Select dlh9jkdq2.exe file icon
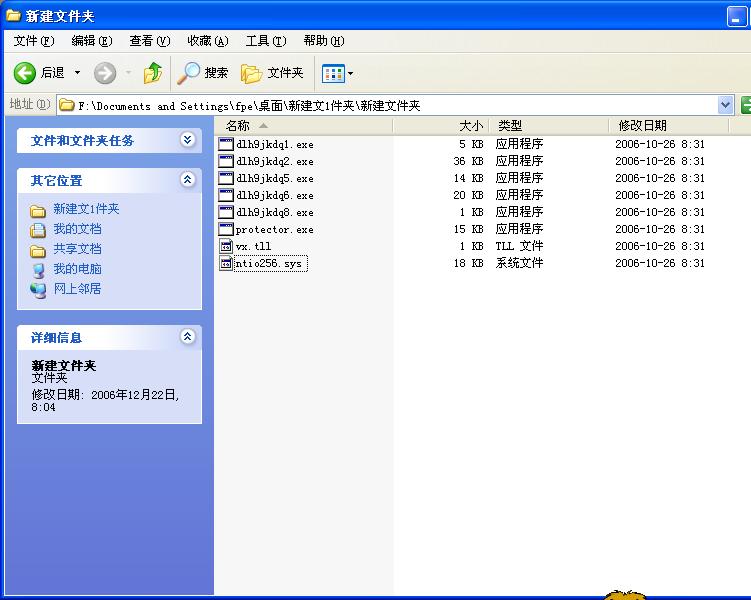The height and width of the screenshot is (600, 751). pos(226,161)
